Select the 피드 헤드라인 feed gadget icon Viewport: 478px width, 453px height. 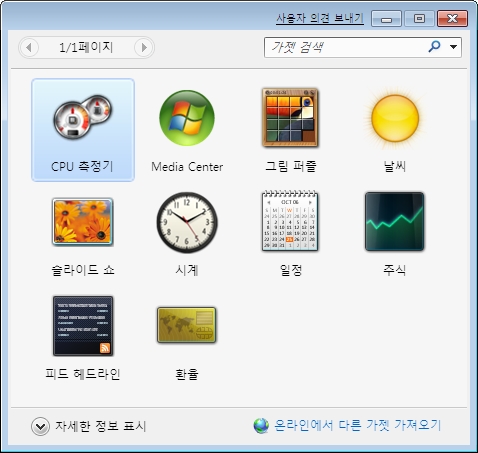click(83, 326)
